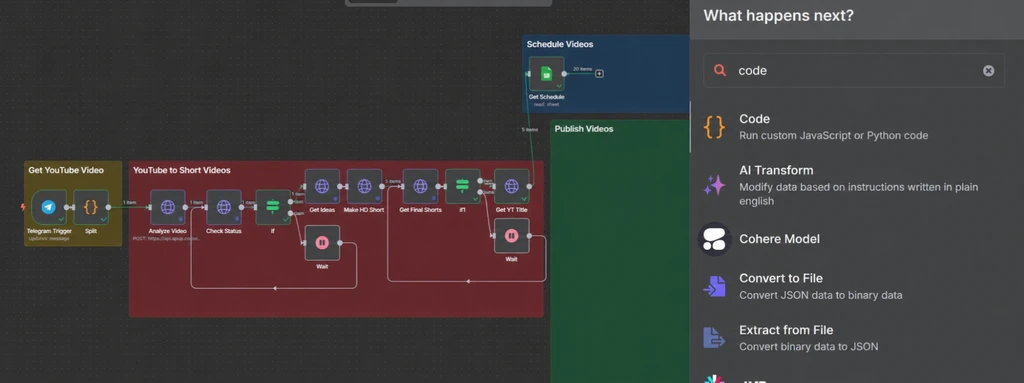Focus the node search field containing 'code'
Image resolution: width=1024 pixels, height=383 pixels.
pos(854,71)
